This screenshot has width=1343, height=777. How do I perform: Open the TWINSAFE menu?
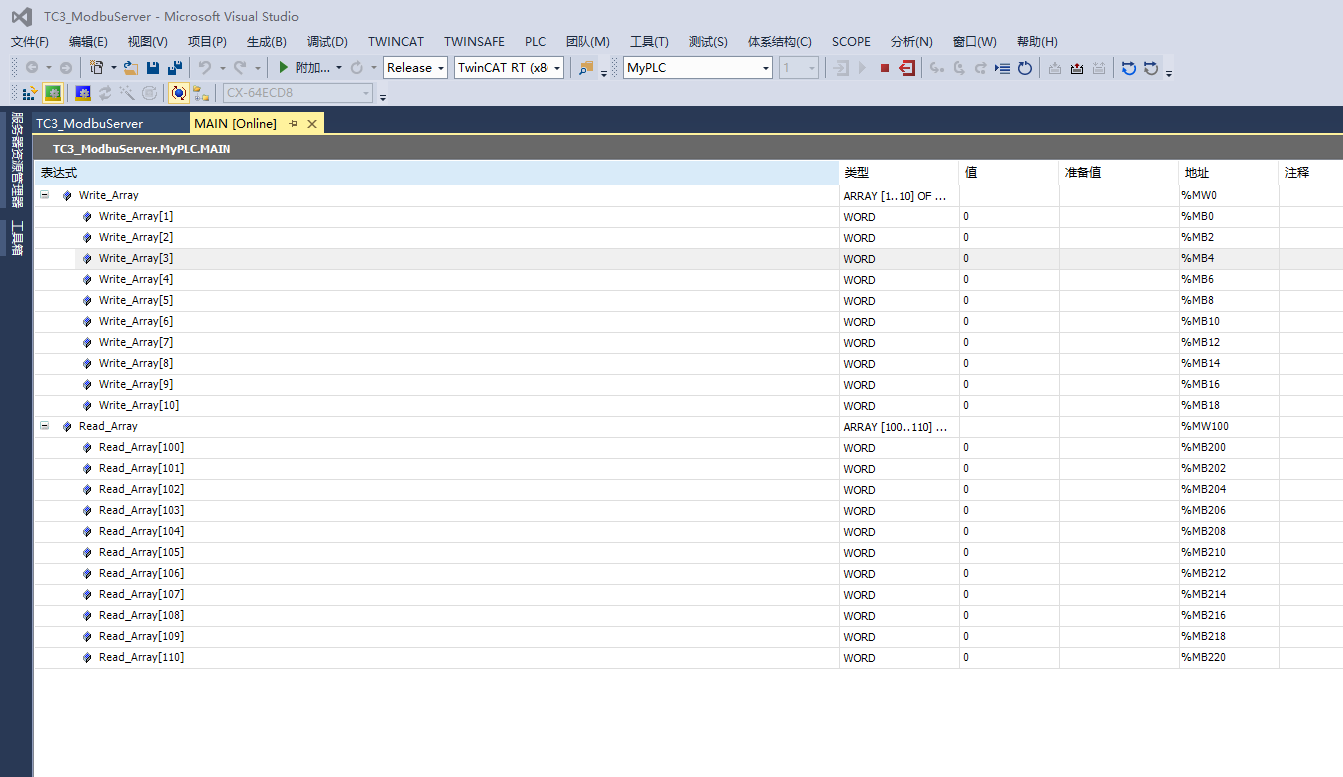coord(474,41)
